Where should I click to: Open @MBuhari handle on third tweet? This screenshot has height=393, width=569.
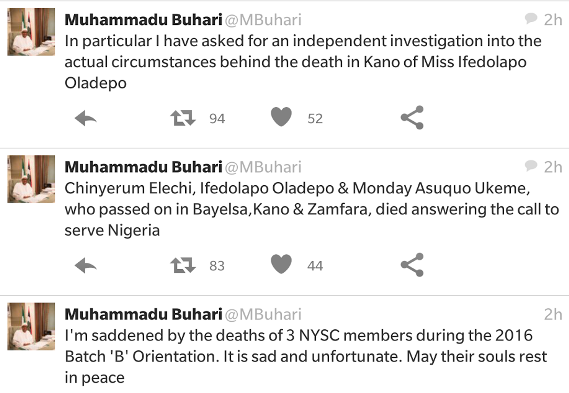[x=263, y=314]
